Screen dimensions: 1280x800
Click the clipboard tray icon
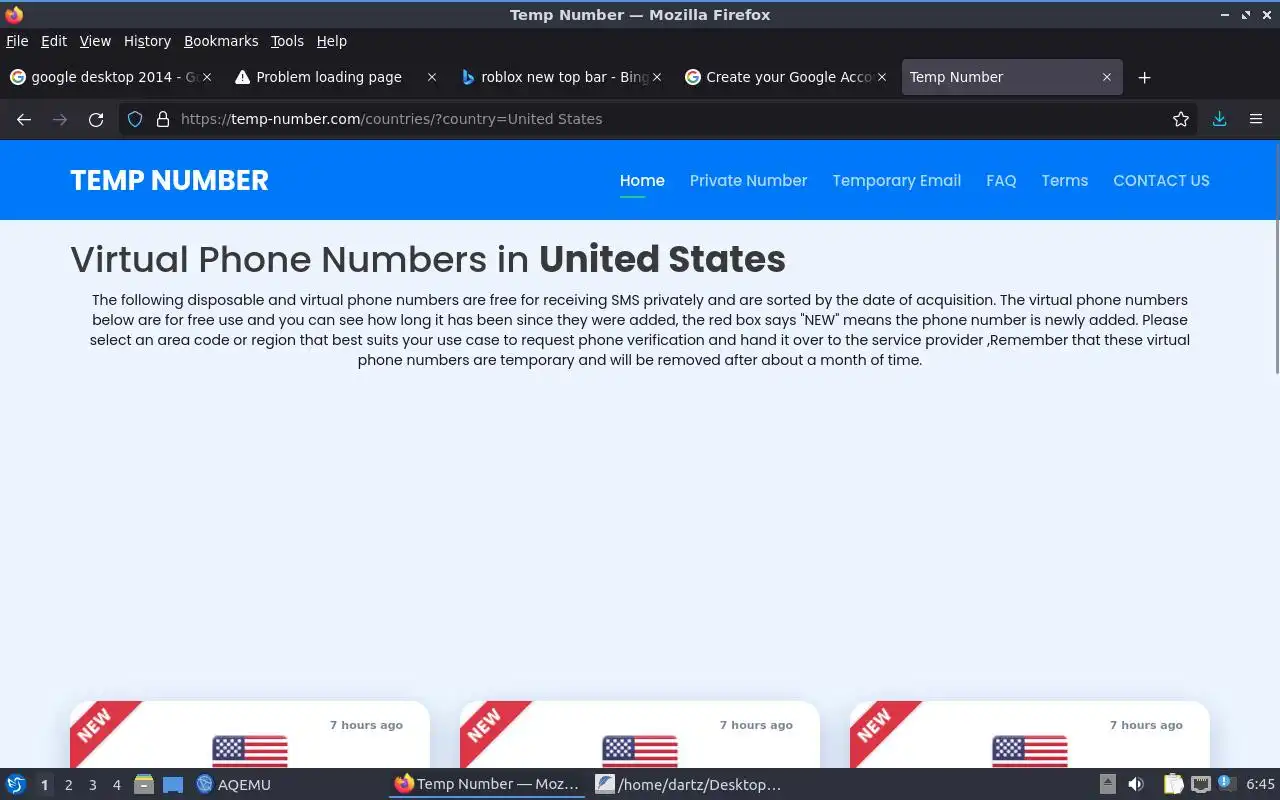(1173, 784)
